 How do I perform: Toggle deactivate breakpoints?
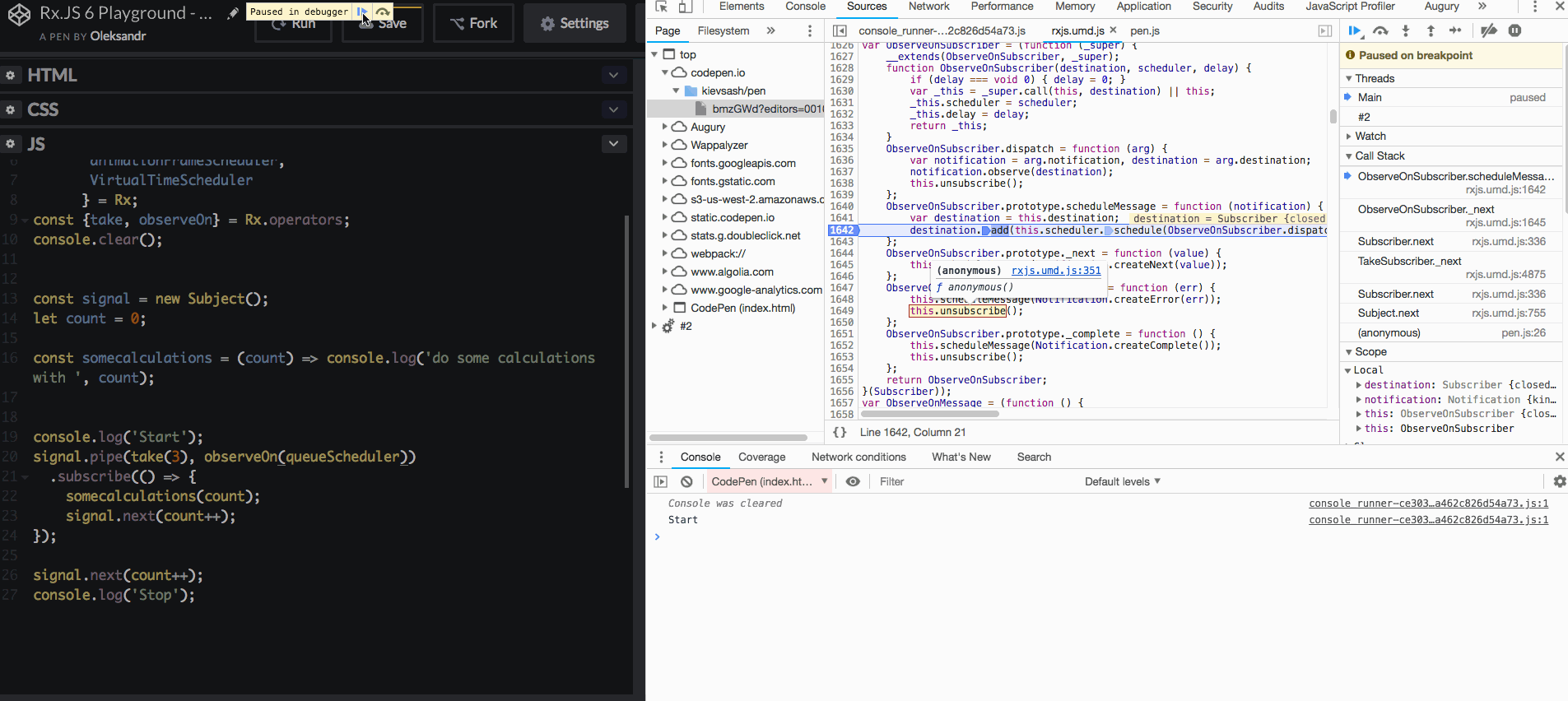pos(1488,31)
